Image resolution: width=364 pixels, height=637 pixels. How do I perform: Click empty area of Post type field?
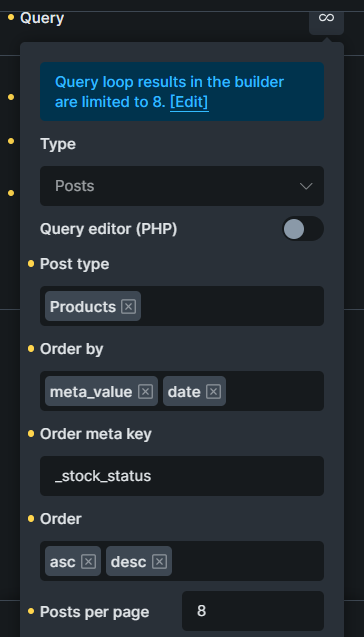click(232, 306)
